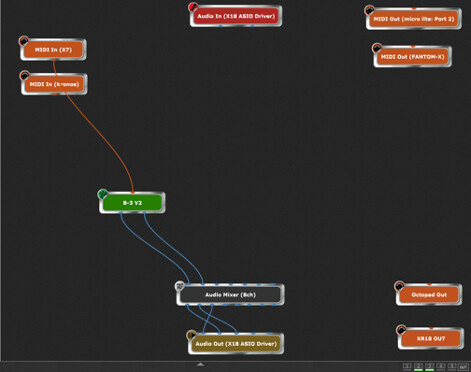Click the icon on the Octopad Out node
Viewport: 471px width, 372px height.
click(x=399, y=286)
